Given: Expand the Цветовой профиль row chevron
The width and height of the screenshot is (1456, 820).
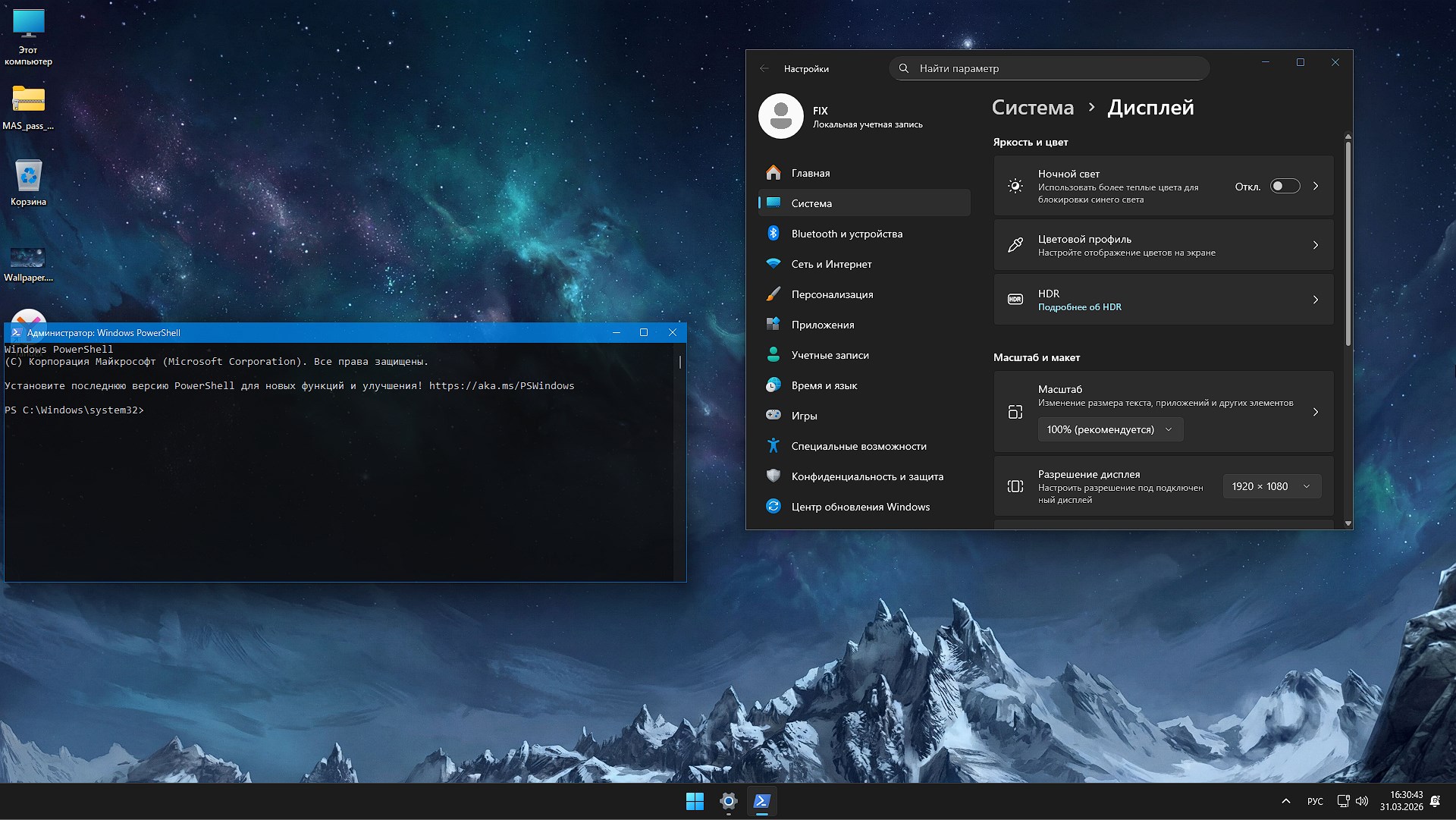Looking at the screenshot, I should click(1315, 245).
